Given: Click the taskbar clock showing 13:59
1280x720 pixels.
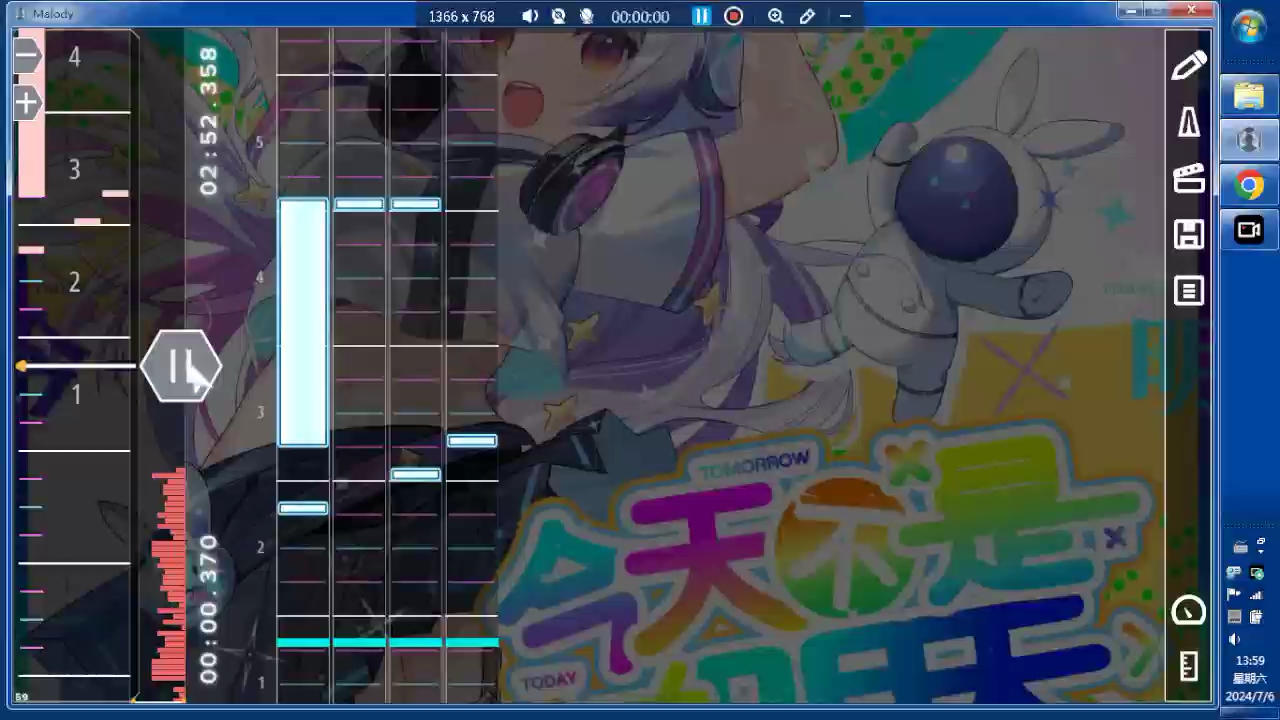Looking at the screenshot, I should point(1250,661).
